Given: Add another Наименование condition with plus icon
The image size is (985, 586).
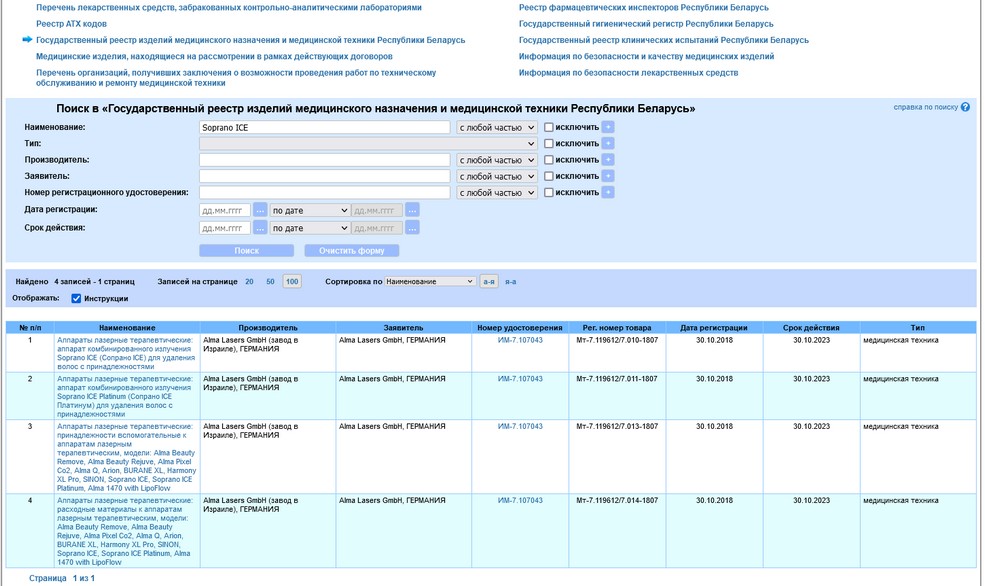Looking at the screenshot, I should pos(607,128).
